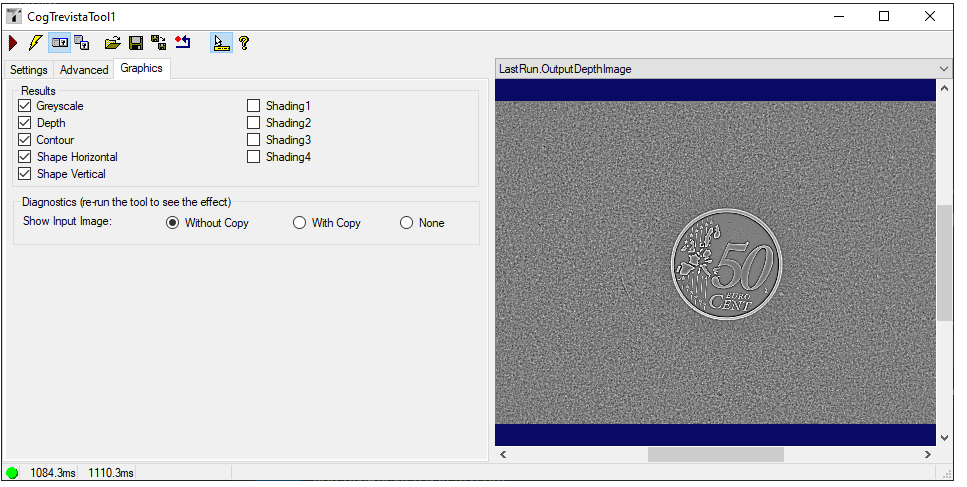Select the Without Copy radio button
This screenshot has height=487, width=967.
tap(173, 223)
